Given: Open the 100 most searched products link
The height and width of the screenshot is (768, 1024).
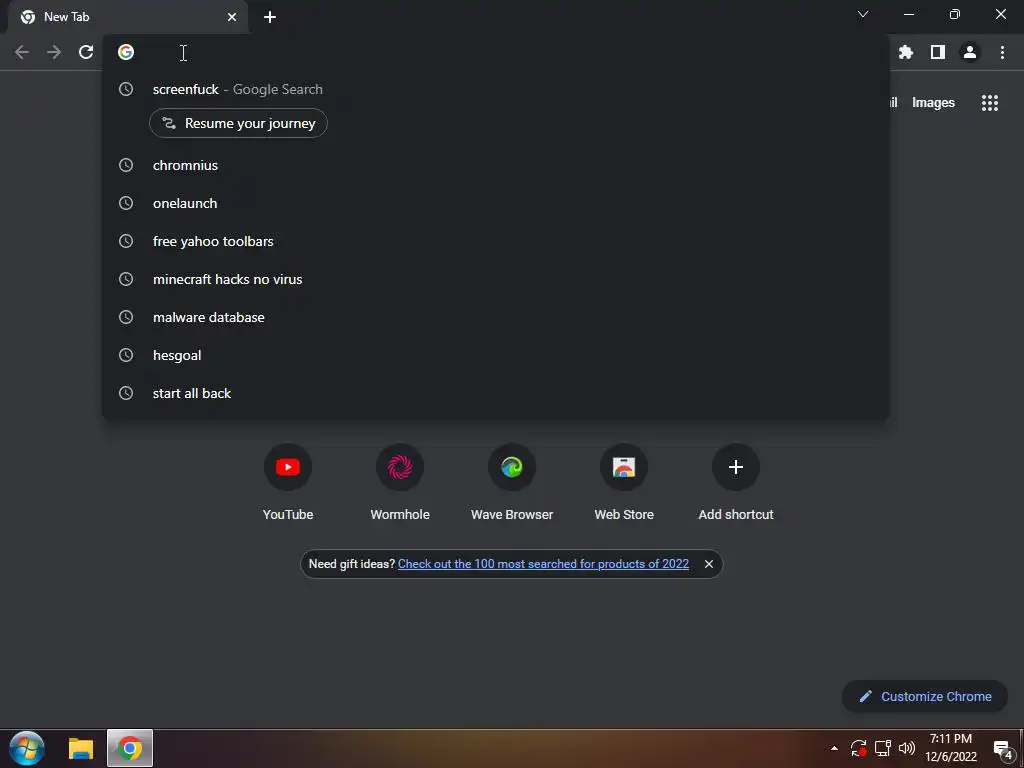Looking at the screenshot, I should point(543,564).
